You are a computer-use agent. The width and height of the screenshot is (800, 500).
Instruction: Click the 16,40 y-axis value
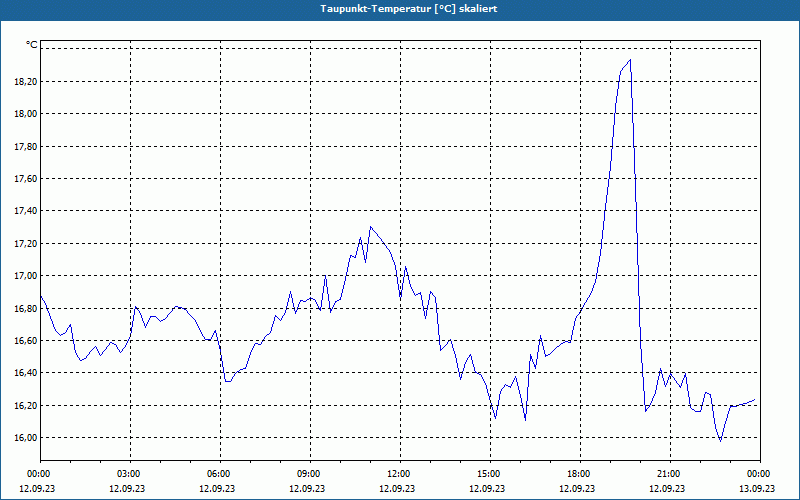pos(28,372)
